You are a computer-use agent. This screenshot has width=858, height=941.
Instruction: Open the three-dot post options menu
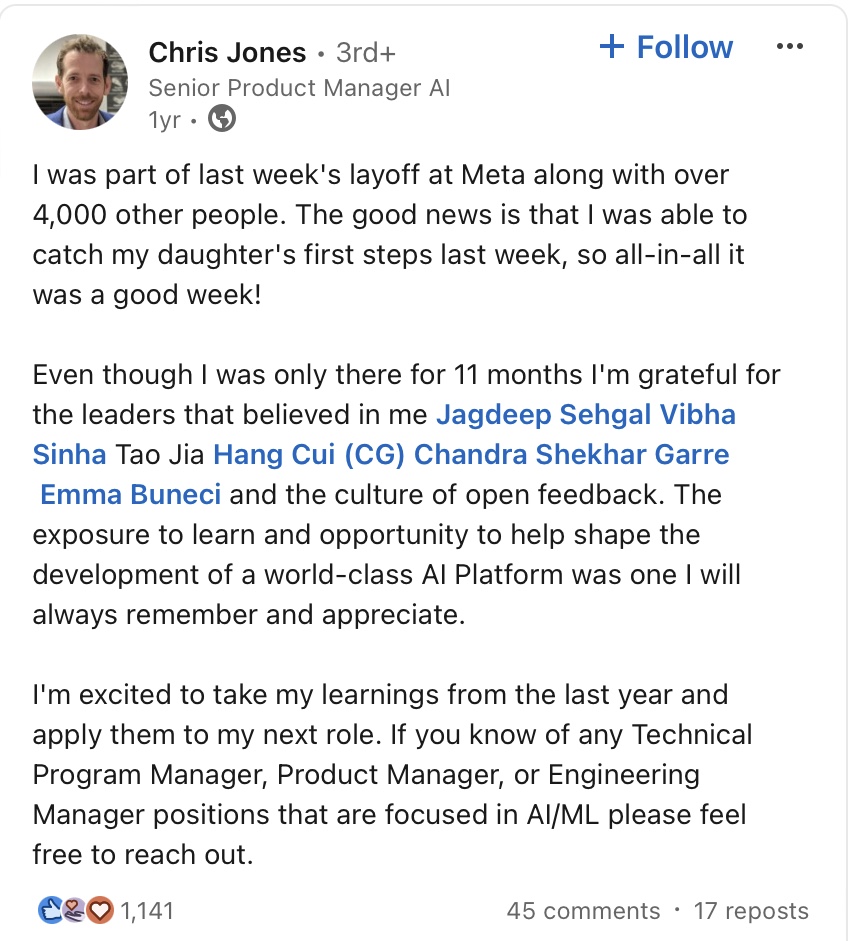(x=789, y=47)
